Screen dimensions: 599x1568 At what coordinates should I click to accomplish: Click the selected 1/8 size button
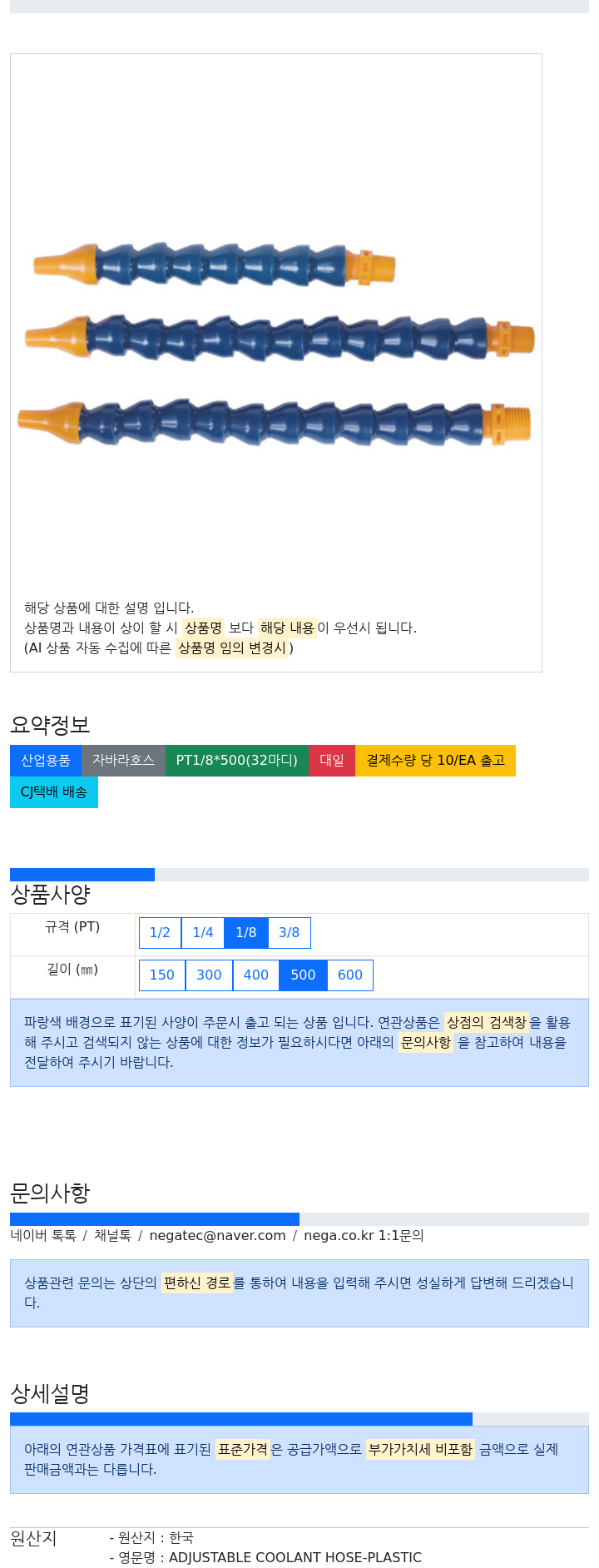[x=246, y=933]
